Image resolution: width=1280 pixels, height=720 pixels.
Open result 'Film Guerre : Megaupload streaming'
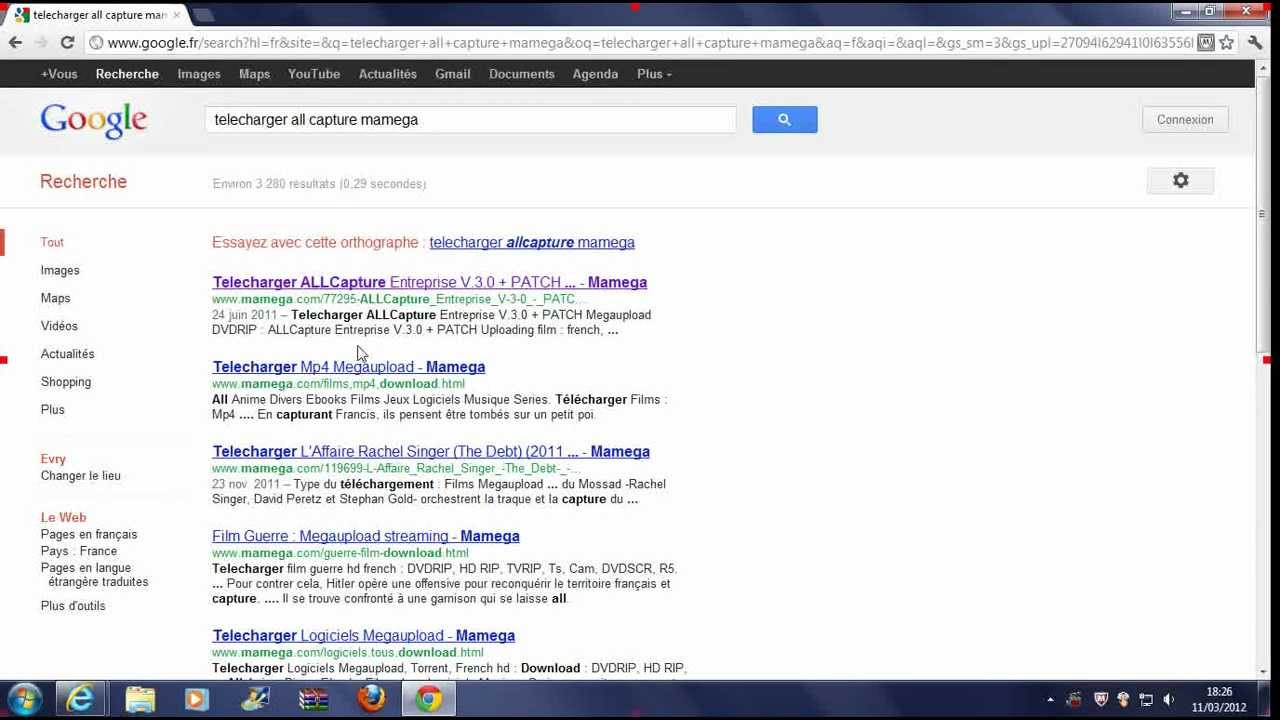point(365,536)
